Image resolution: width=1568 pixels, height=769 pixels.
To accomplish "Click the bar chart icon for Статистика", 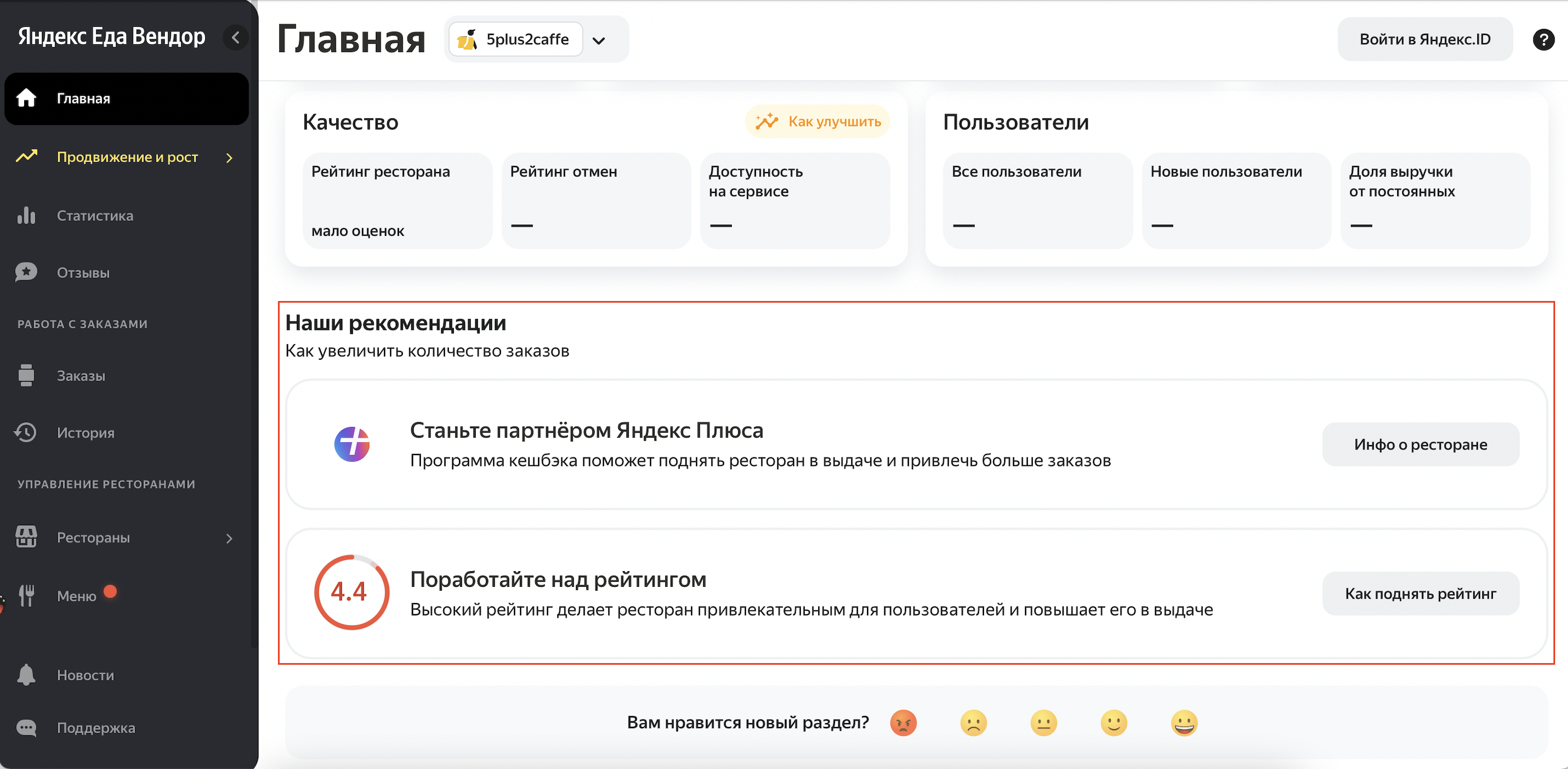I will tap(26, 215).
